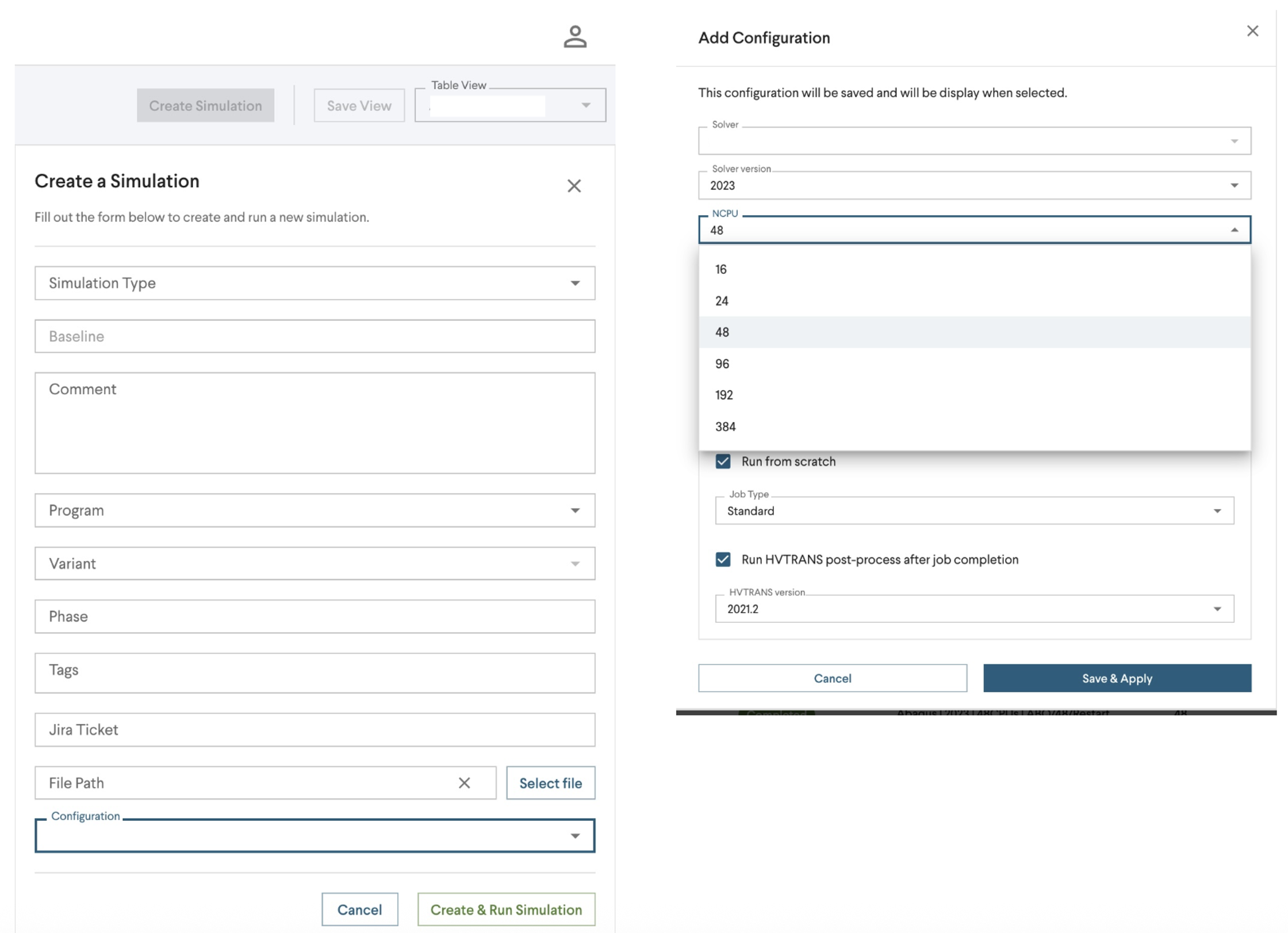The height and width of the screenshot is (933, 1288).
Task: Enable the Run from scratch checkbox
Action: pyautogui.click(x=723, y=461)
